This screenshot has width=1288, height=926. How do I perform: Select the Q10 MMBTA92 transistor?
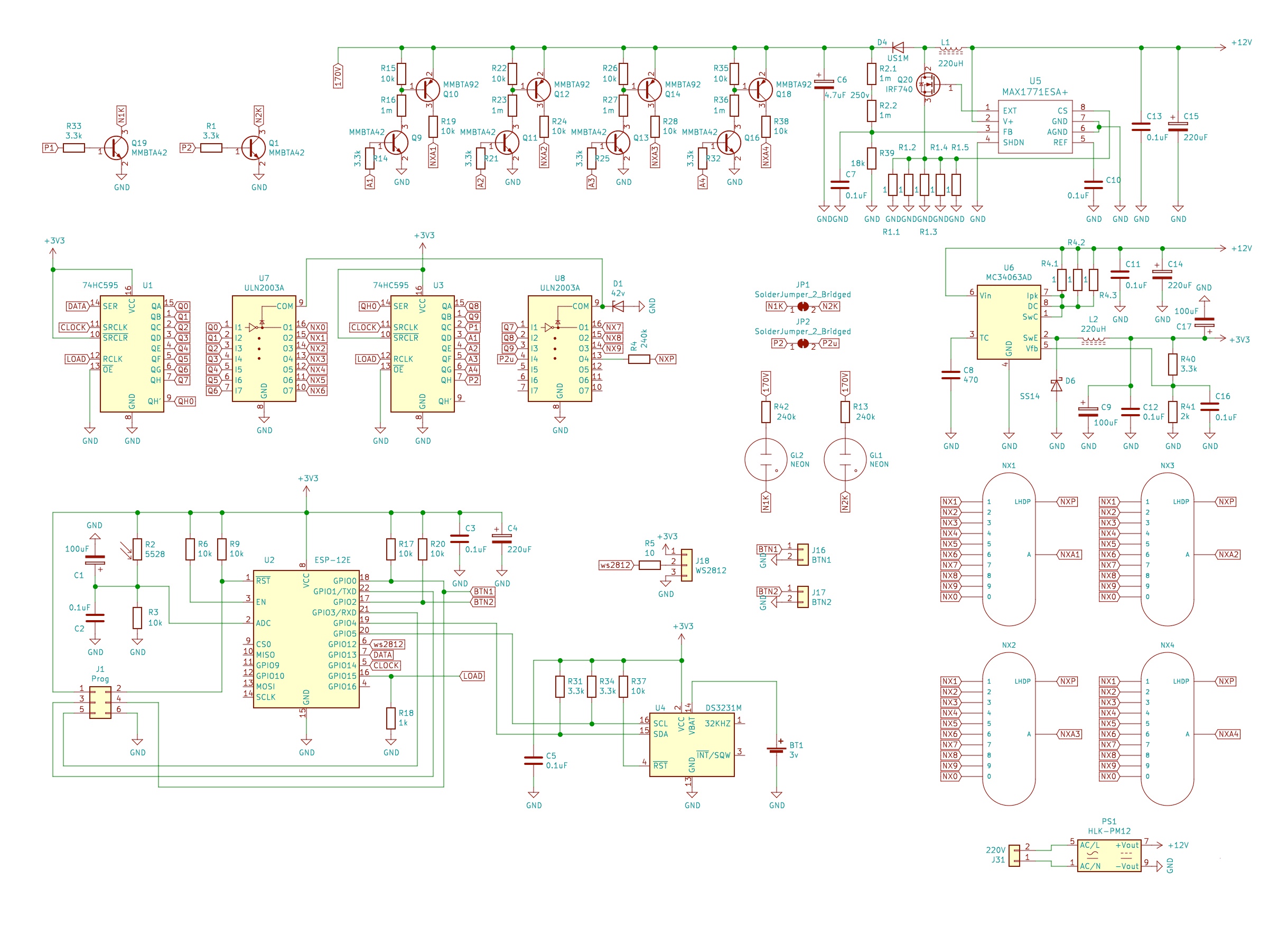(427, 89)
